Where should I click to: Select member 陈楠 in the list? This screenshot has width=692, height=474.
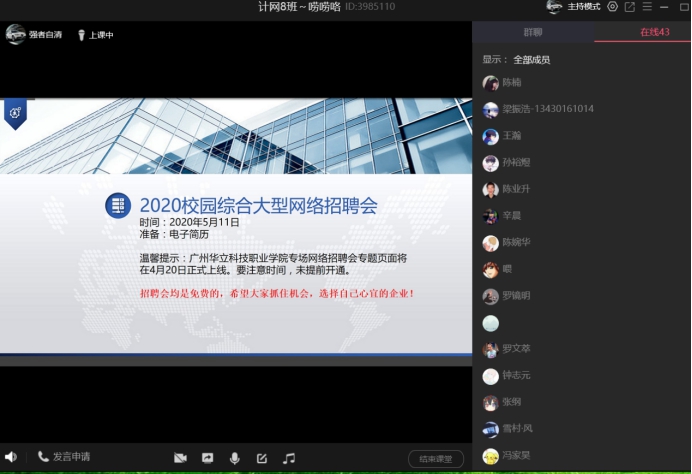click(x=511, y=83)
